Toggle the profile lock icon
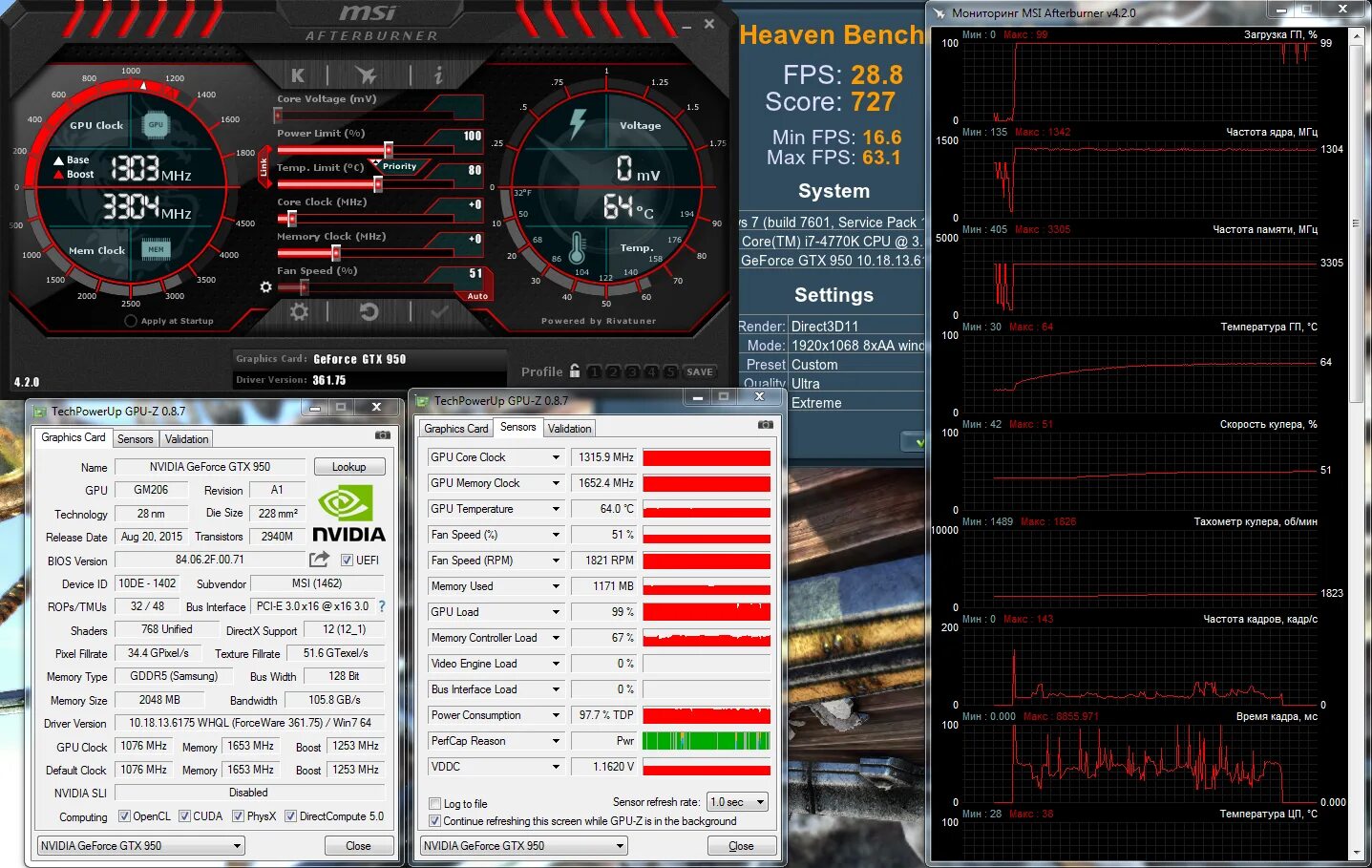The width and height of the screenshot is (1372, 868). click(575, 370)
